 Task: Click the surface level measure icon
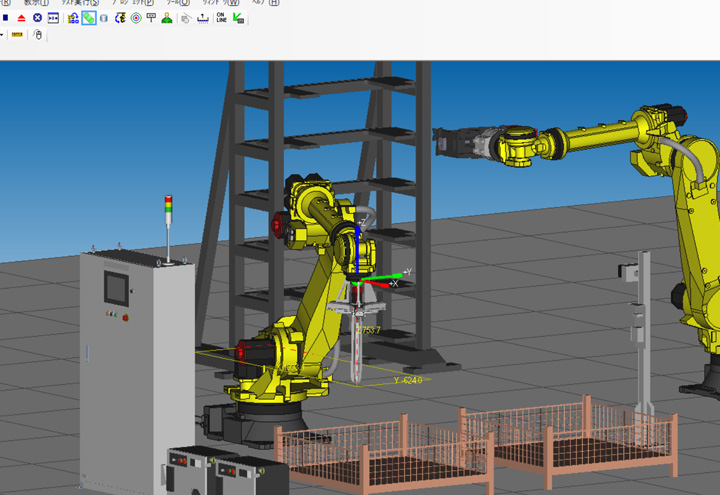pos(202,18)
